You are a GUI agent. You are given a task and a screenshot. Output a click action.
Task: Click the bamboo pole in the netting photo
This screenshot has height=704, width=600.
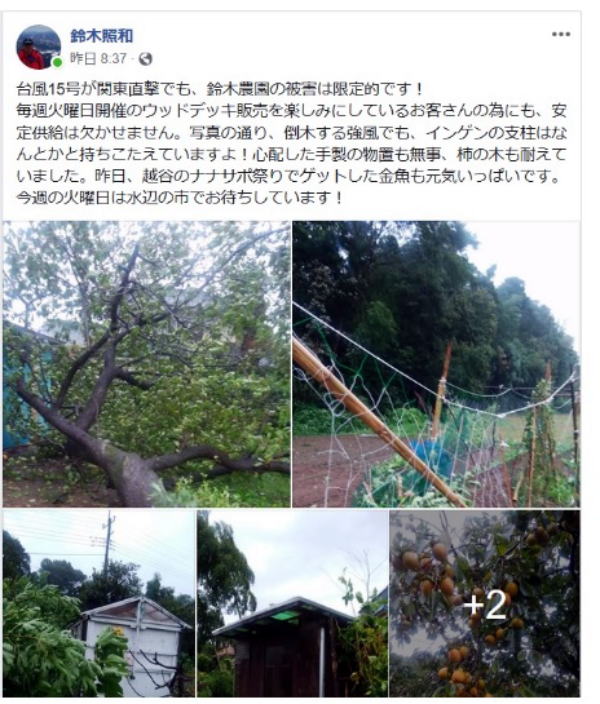(376, 421)
